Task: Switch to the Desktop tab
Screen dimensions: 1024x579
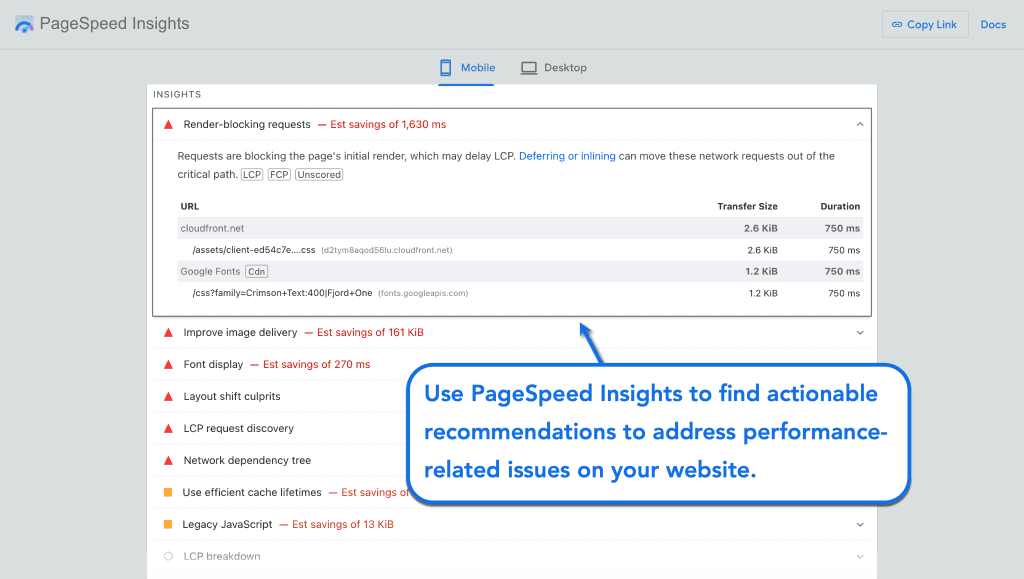Action: (x=554, y=68)
